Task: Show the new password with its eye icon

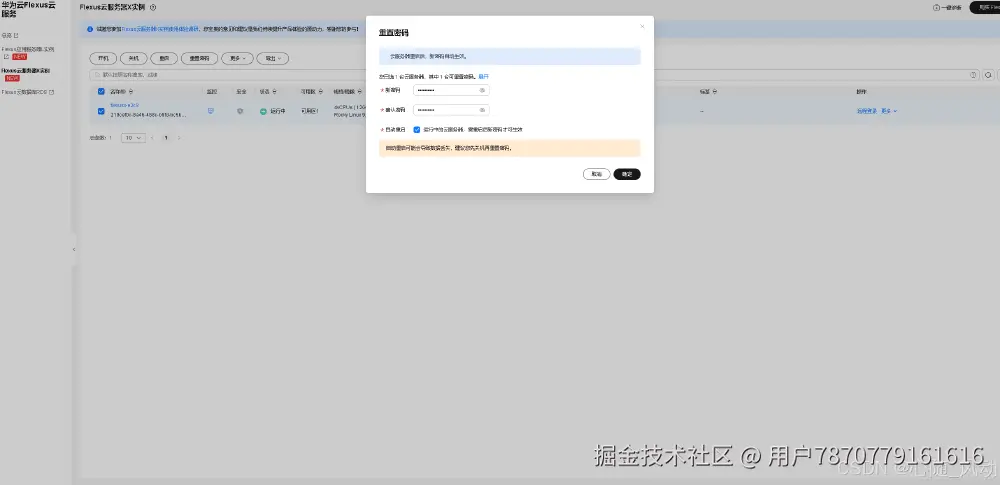Action: point(482,91)
